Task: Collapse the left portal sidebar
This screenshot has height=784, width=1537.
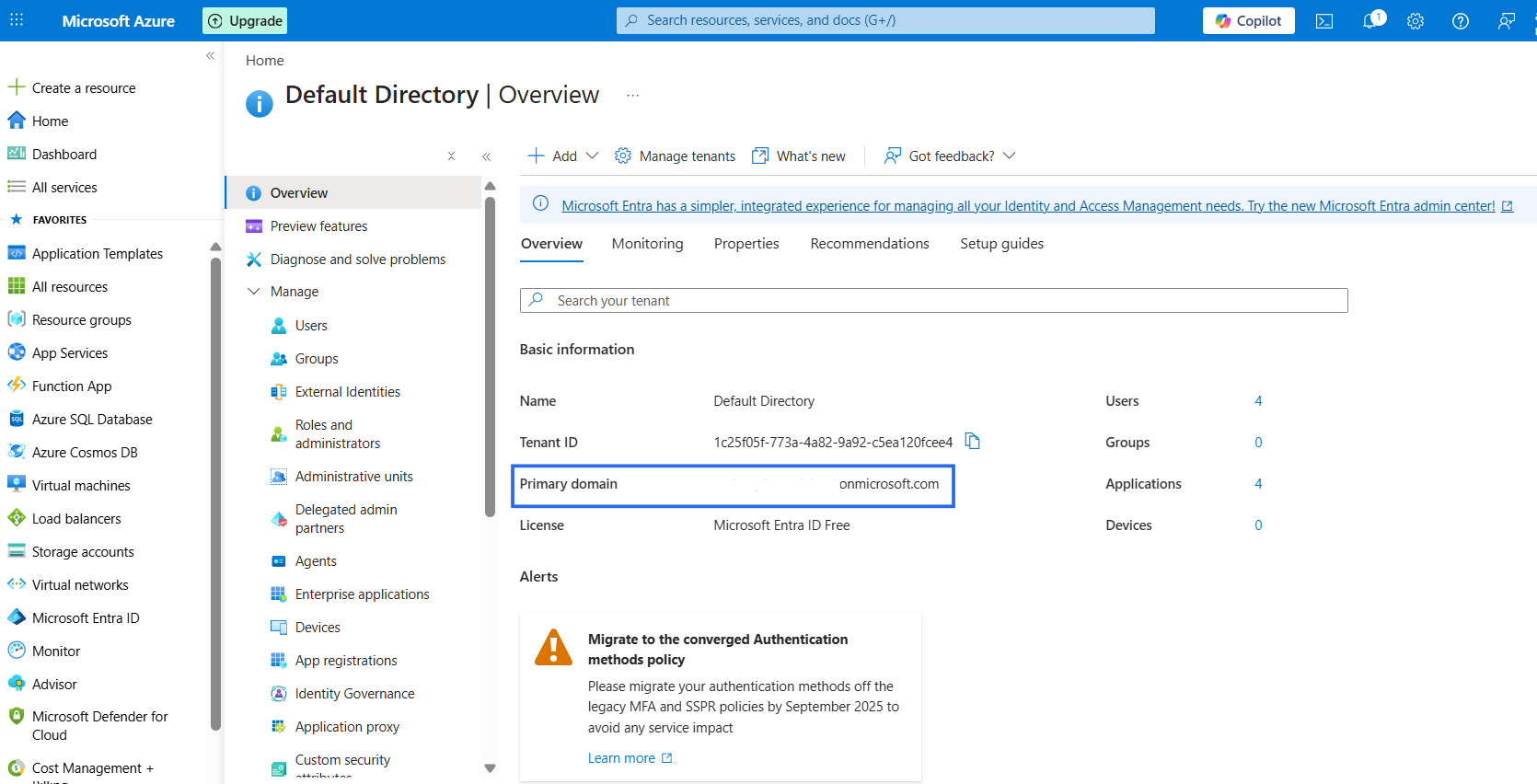Action: [x=210, y=56]
